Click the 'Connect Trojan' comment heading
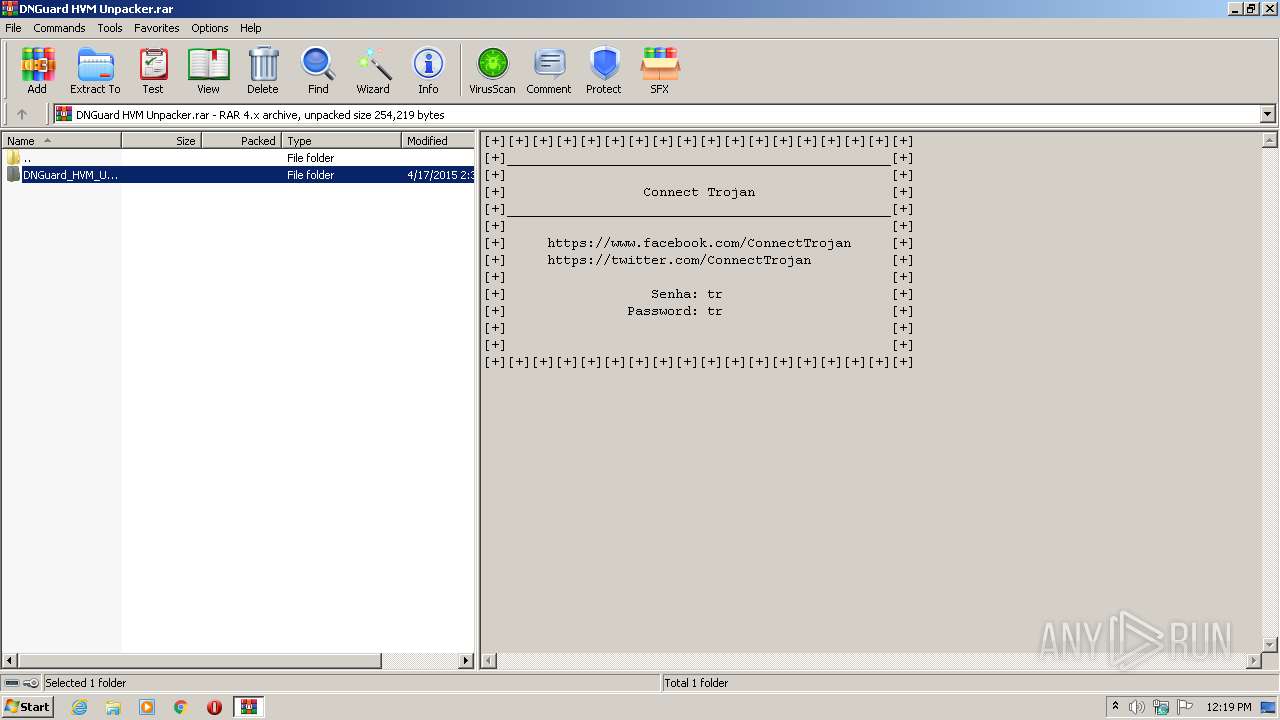The width and height of the screenshot is (1280, 720). click(x=699, y=192)
